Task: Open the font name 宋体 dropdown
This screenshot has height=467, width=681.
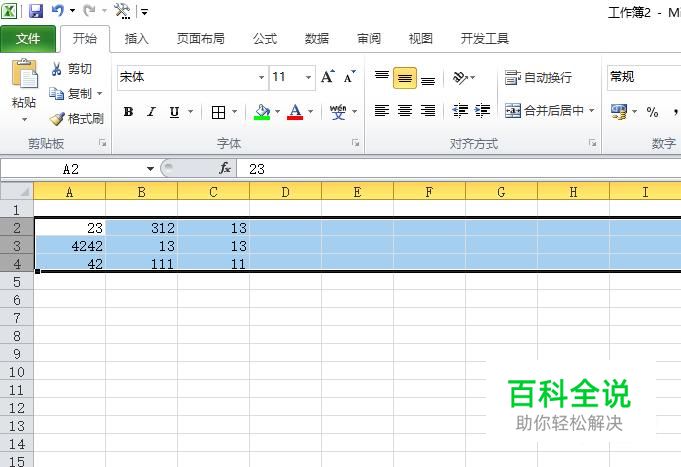Action: [261, 77]
